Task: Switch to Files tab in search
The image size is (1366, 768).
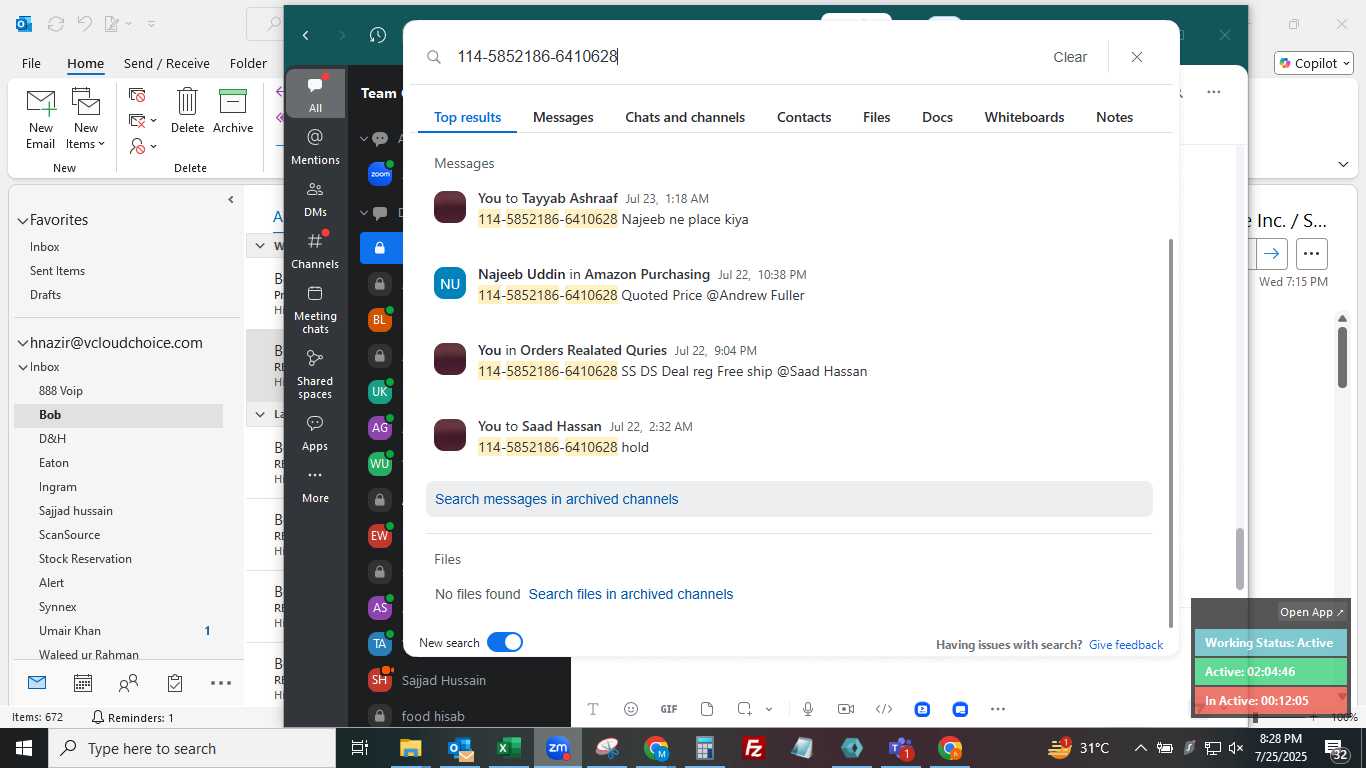Action: pyautogui.click(x=877, y=117)
